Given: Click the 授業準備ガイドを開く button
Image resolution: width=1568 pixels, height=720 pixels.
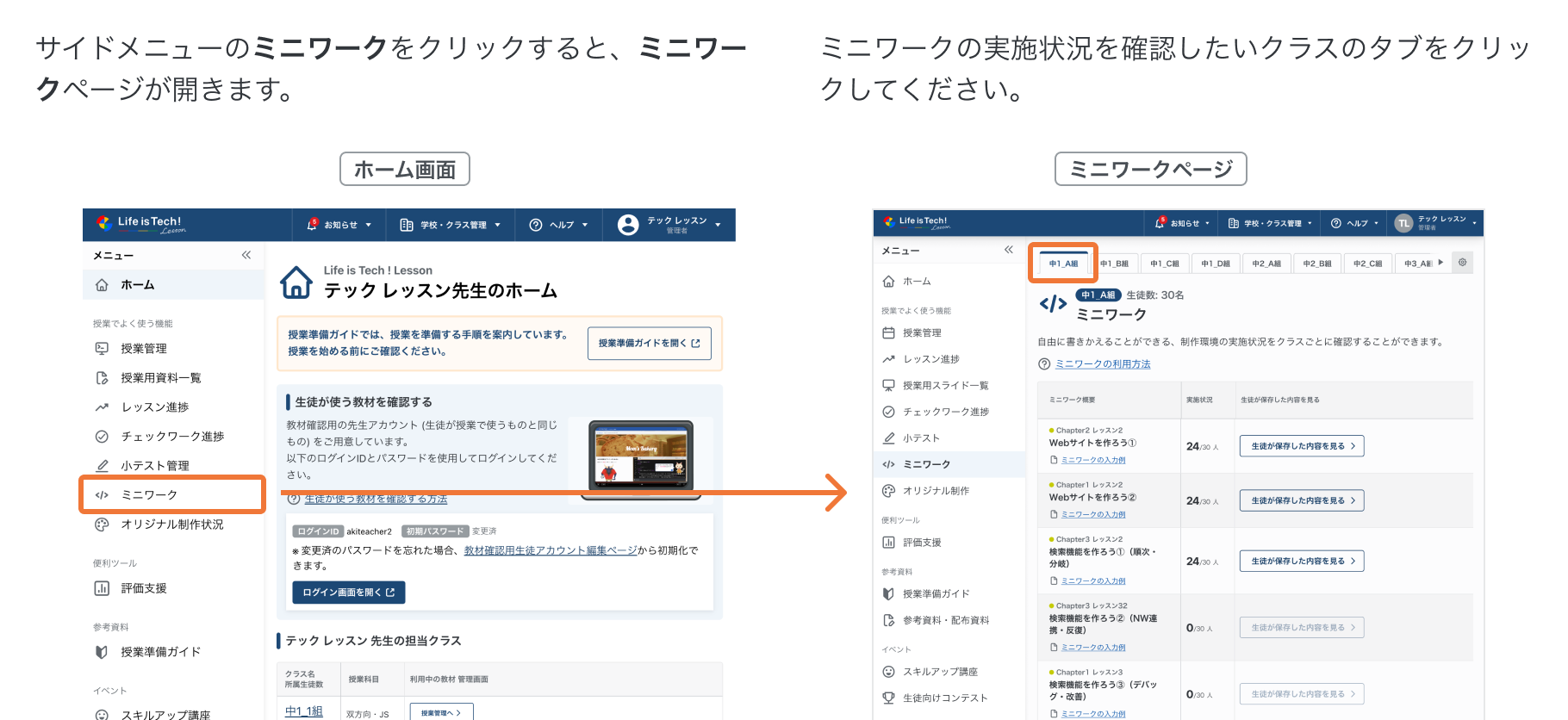Looking at the screenshot, I should point(650,343).
